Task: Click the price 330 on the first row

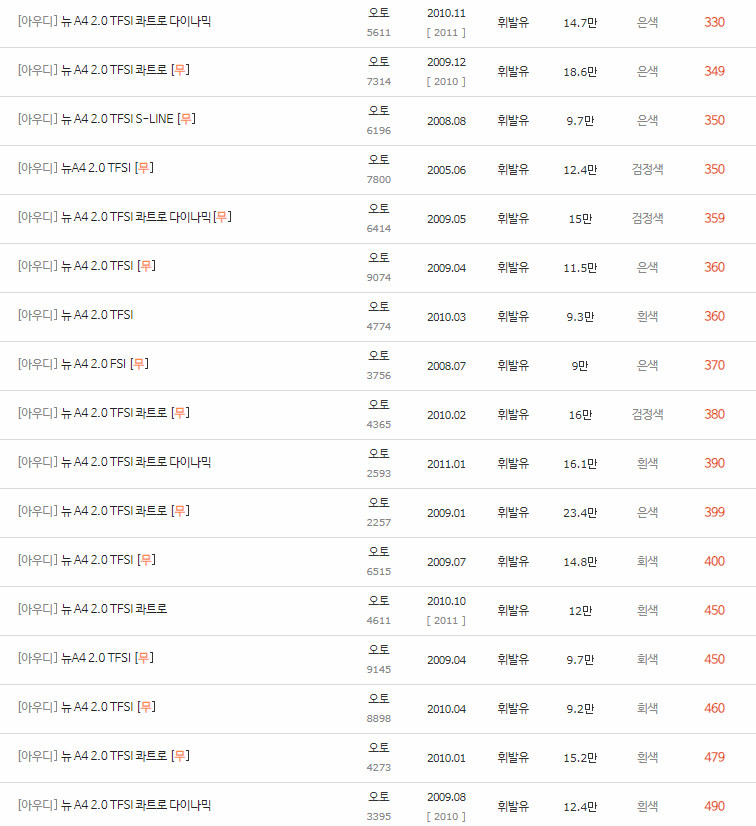Action: [x=715, y=22]
